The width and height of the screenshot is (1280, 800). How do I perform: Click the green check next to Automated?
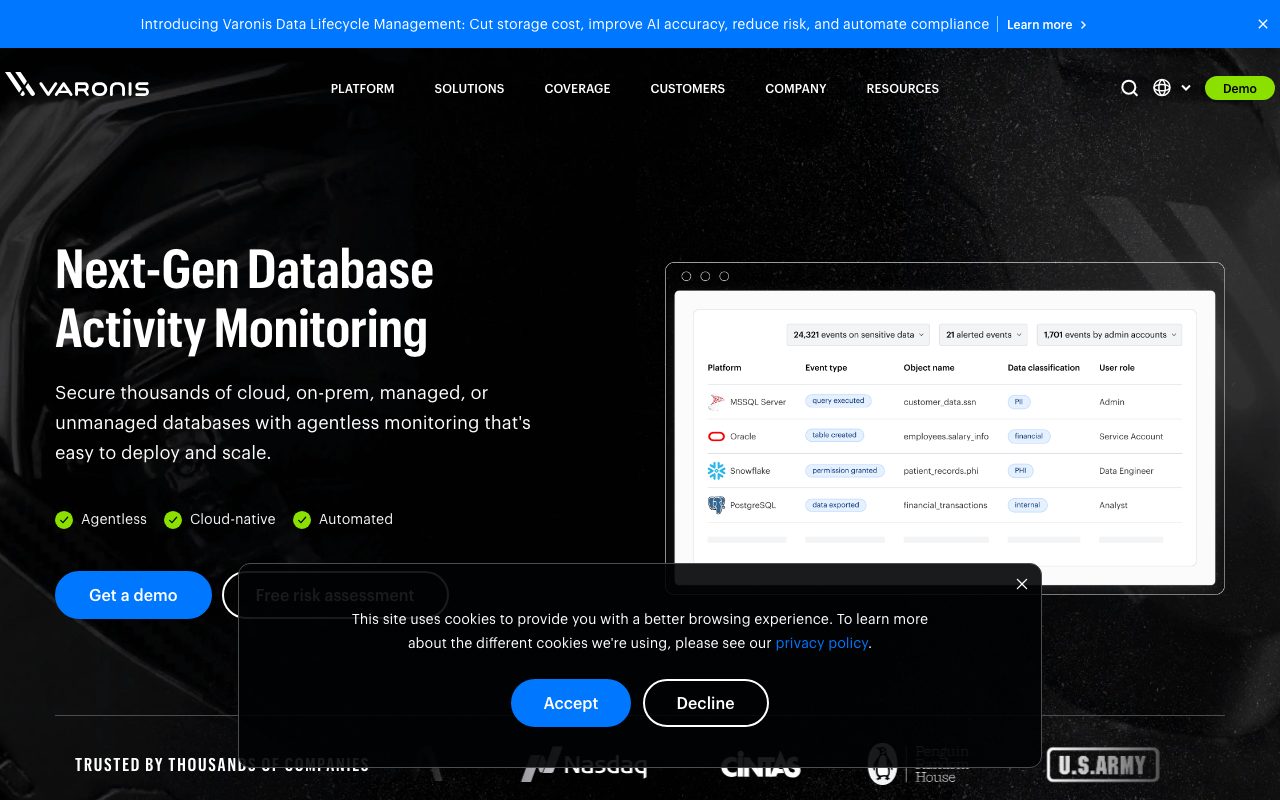pos(302,519)
